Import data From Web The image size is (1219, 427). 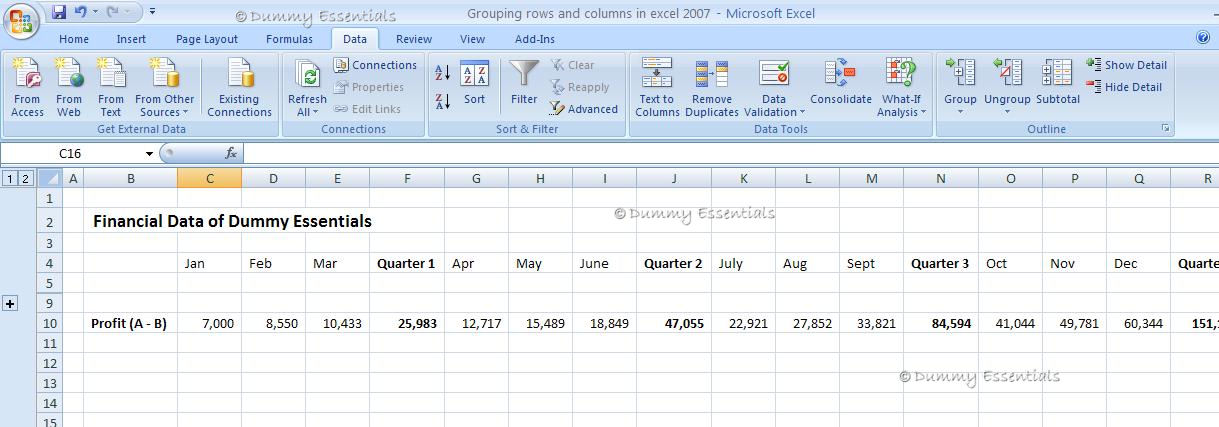click(x=69, y=87)
